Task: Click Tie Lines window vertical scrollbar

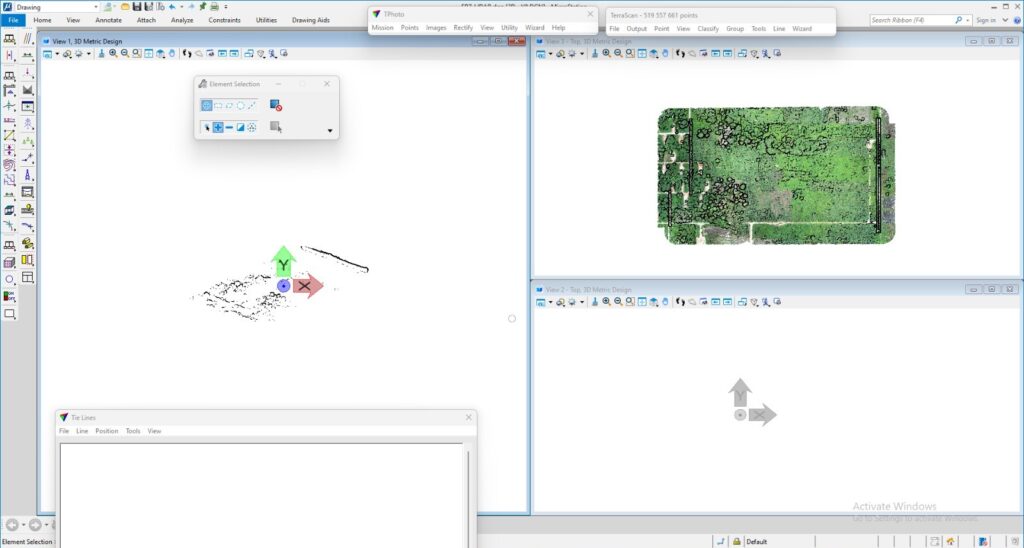Action: [468, 496]
